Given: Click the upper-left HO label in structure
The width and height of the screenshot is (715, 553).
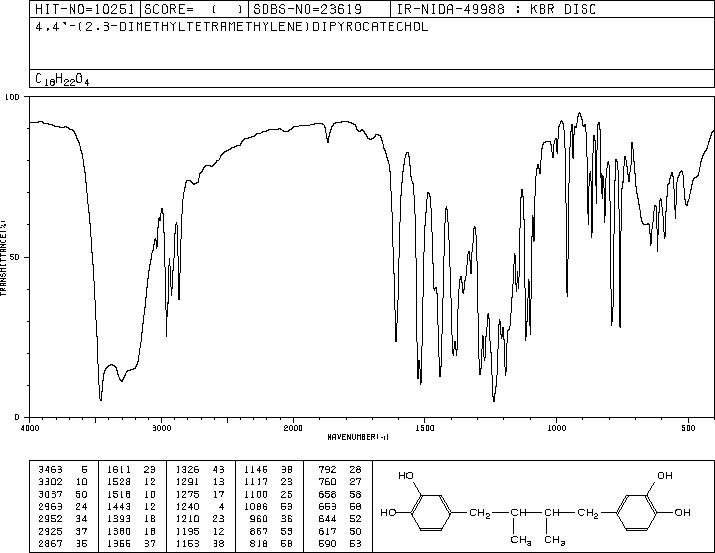Looking at the screenshot, I should coord(406,475).
